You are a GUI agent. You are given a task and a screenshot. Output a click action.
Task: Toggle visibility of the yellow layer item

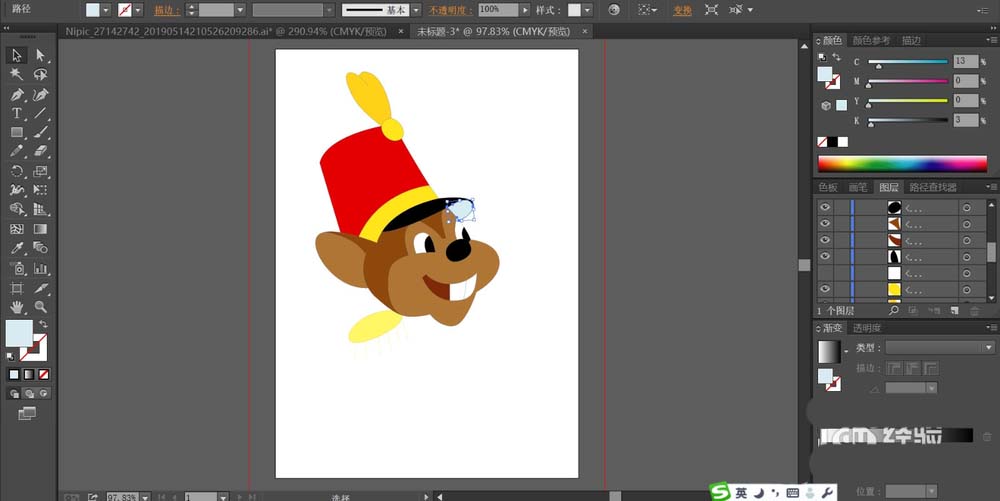(x=825, y=289)
